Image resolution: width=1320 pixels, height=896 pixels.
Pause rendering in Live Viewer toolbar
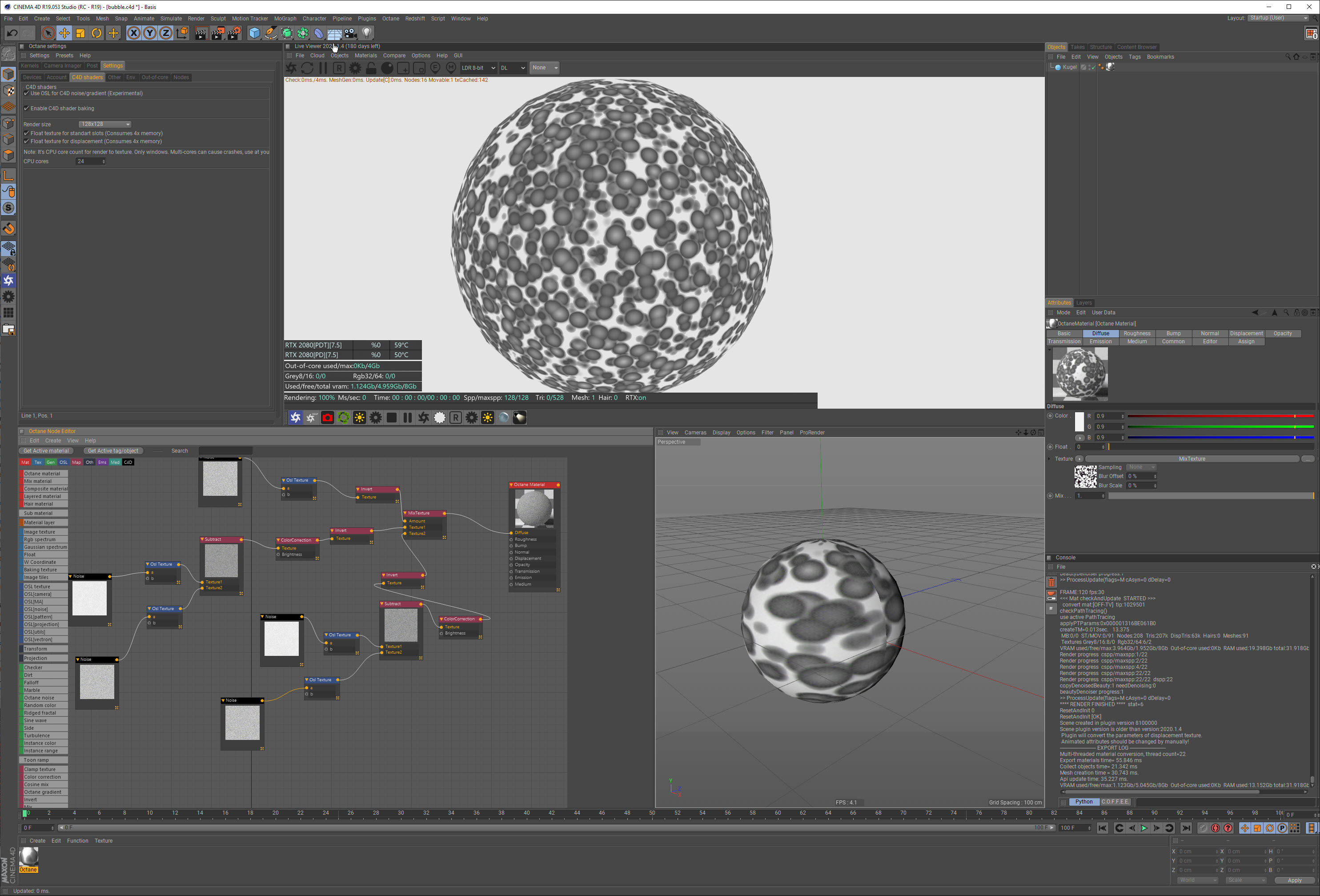[323, 68]
